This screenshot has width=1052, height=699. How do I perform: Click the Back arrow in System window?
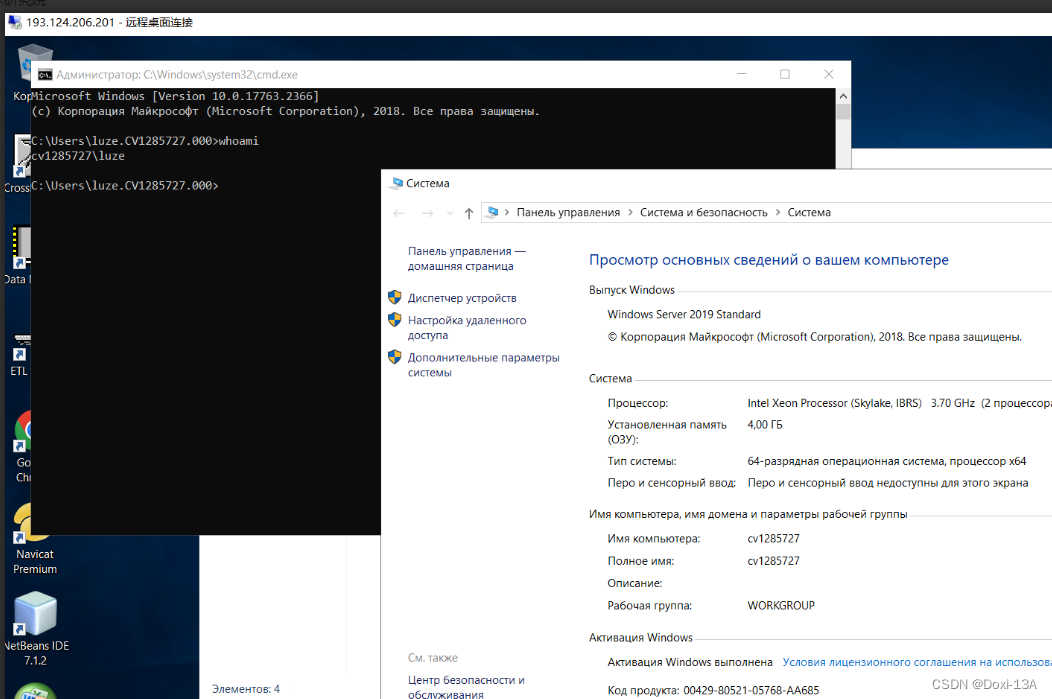(x=399, y=213)
